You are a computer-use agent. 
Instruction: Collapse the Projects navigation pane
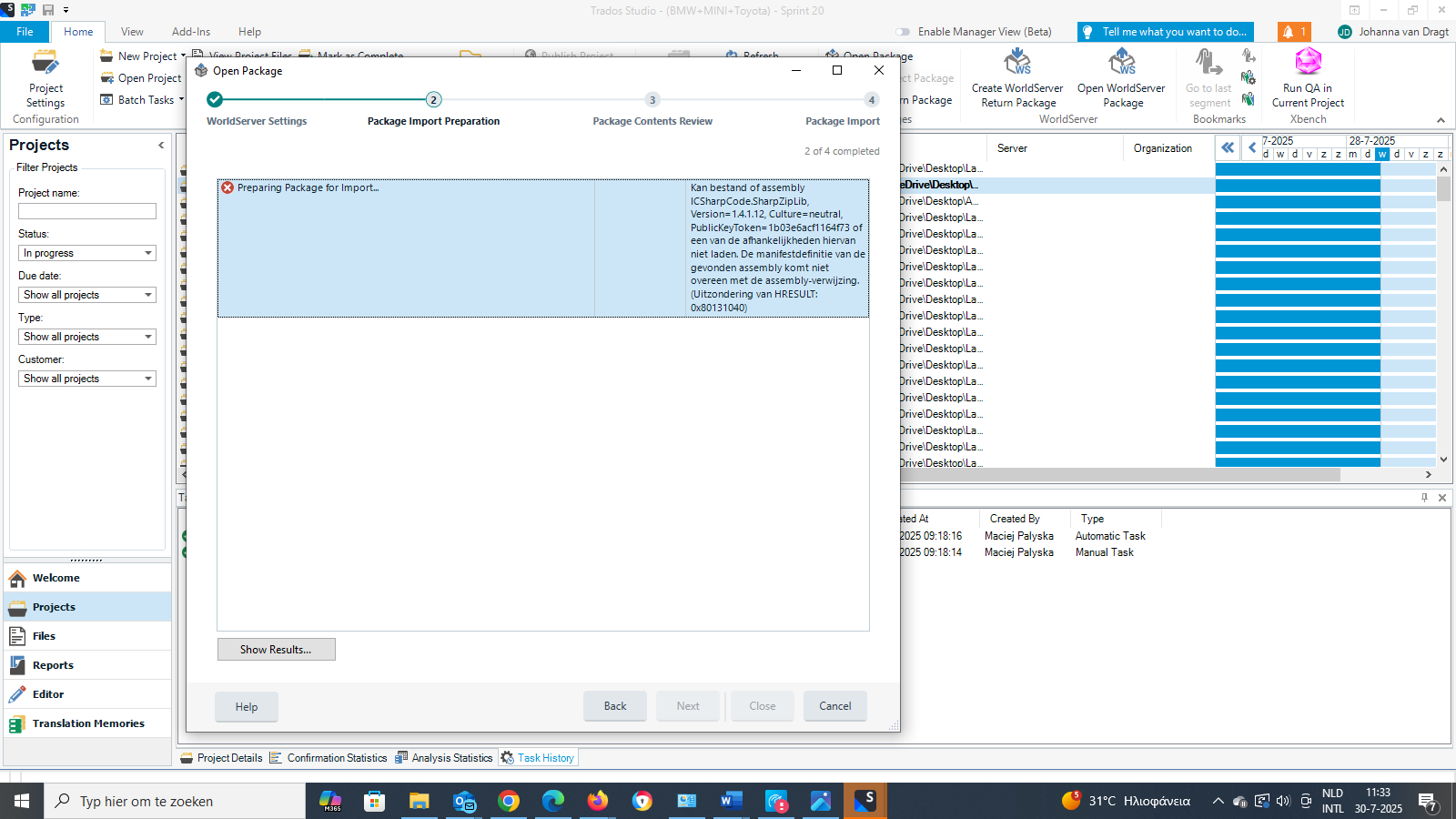click(161, 145)
